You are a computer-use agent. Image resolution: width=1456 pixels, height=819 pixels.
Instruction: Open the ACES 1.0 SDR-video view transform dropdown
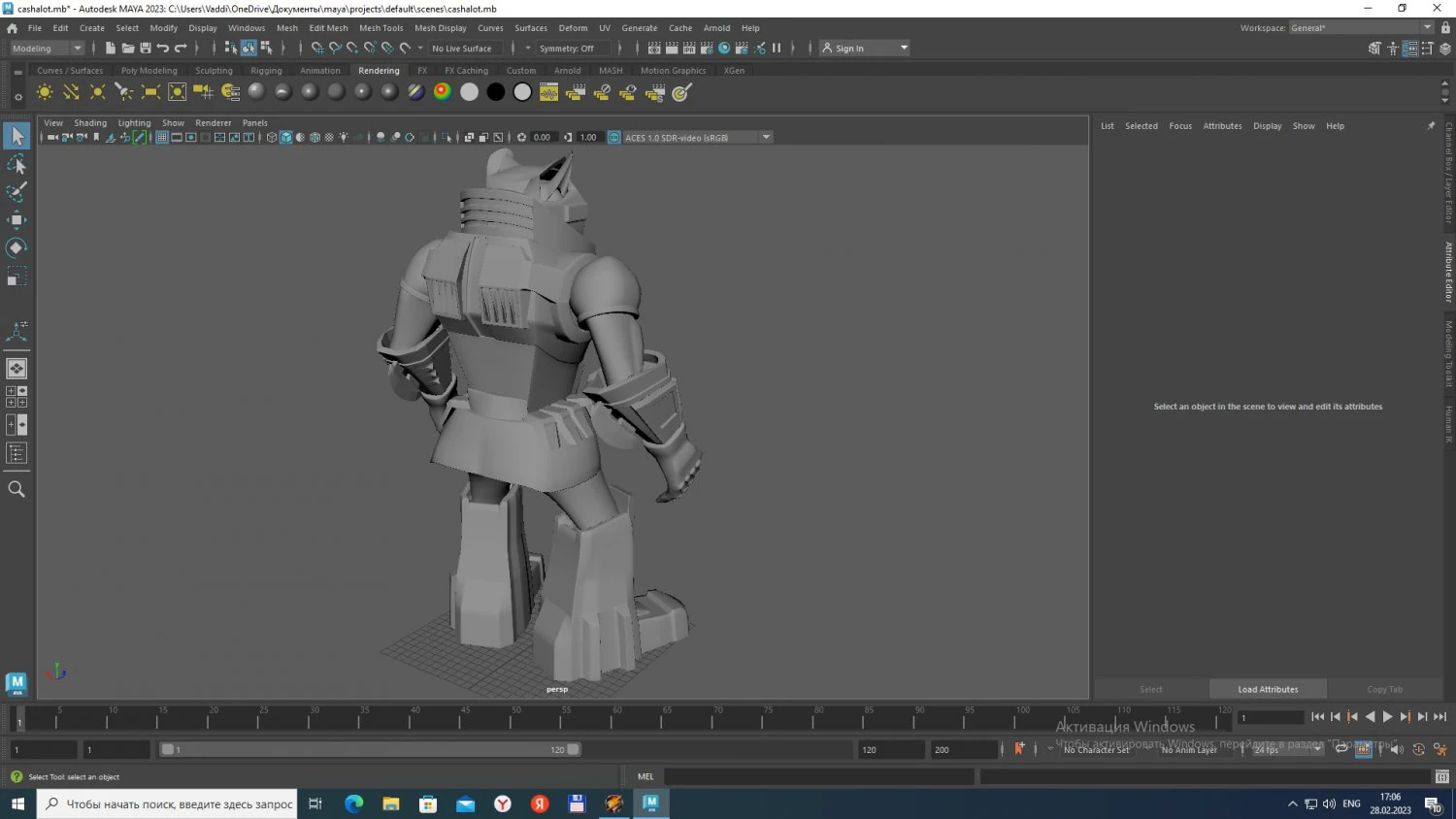click(766, 137)
